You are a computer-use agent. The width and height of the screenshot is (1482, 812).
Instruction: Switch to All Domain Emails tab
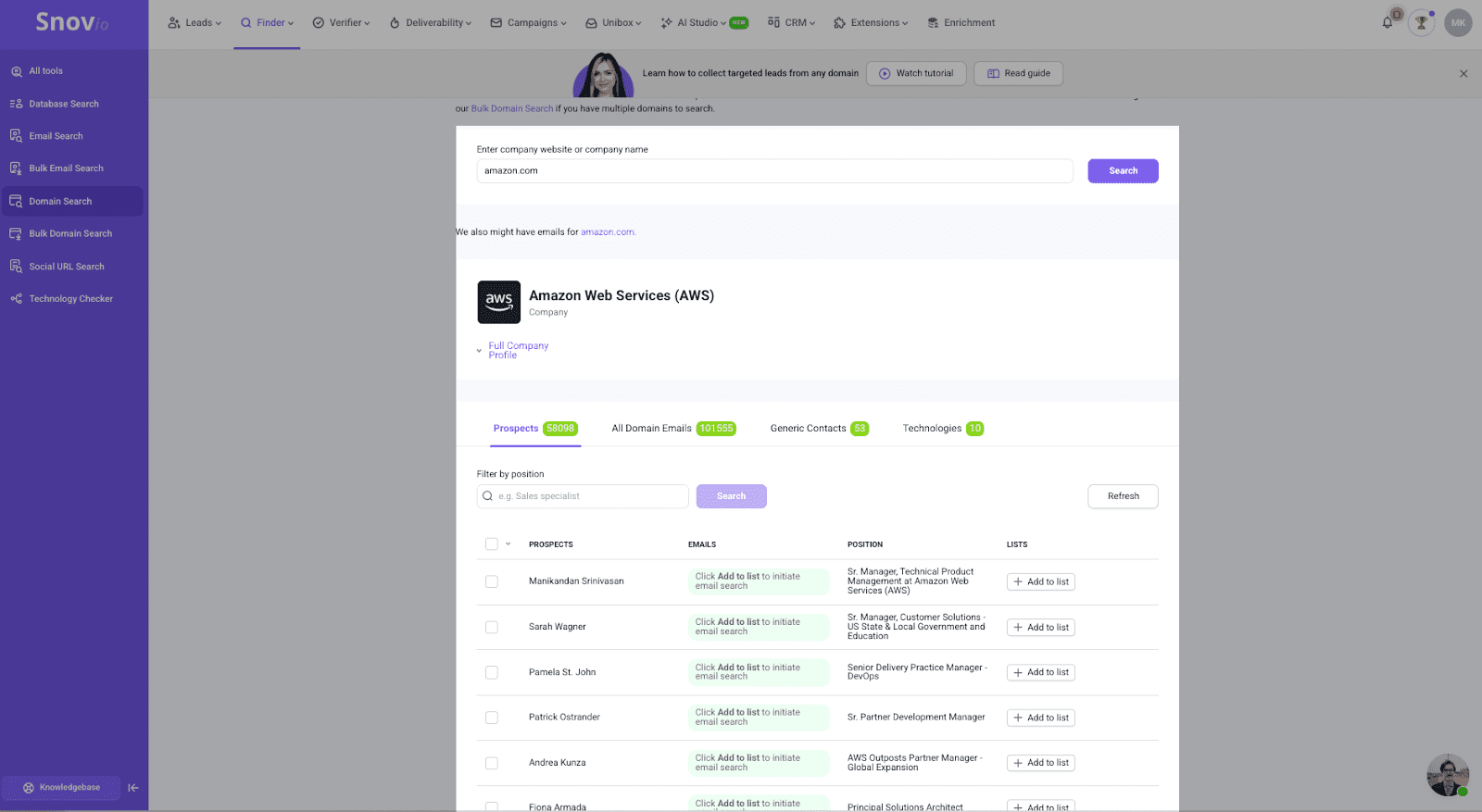[x=672, y=429]
